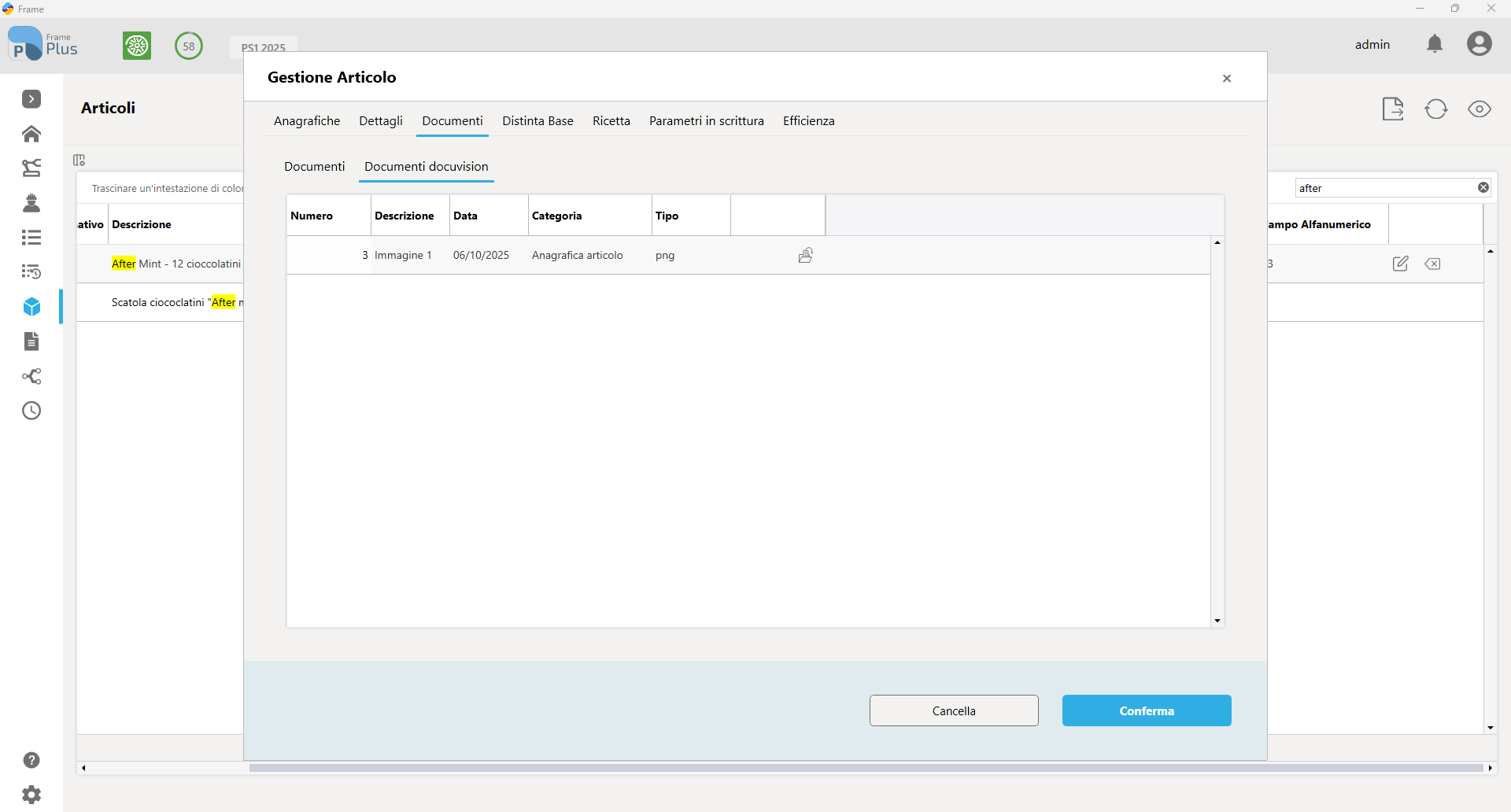The height and width of the screenshot is (812, 1511).
Task: Open the lock icon for Immagine 1 document
Action: [x=806, y=255]
